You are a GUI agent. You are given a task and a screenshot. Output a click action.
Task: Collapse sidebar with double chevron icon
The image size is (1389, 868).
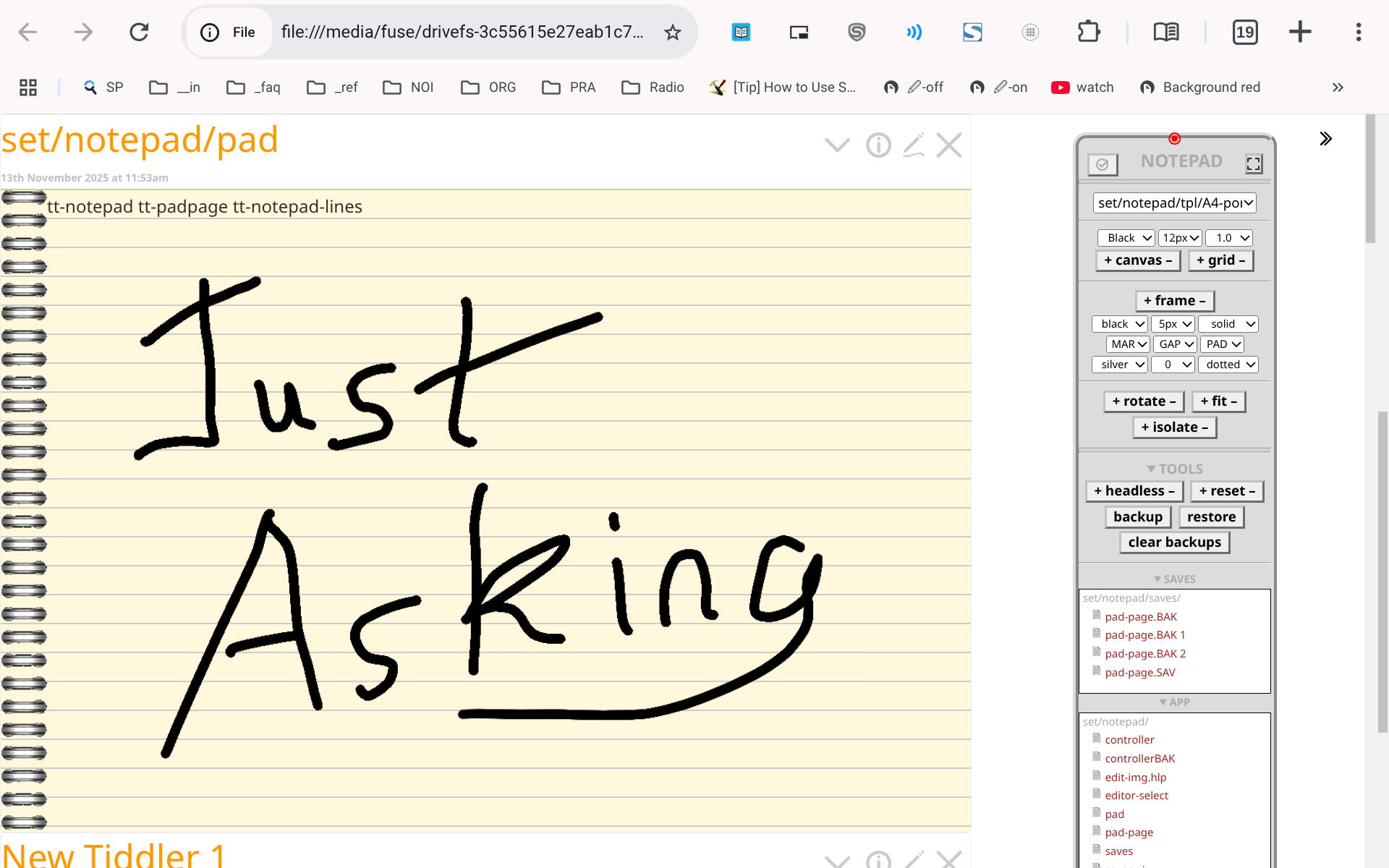coord(1325,139)
